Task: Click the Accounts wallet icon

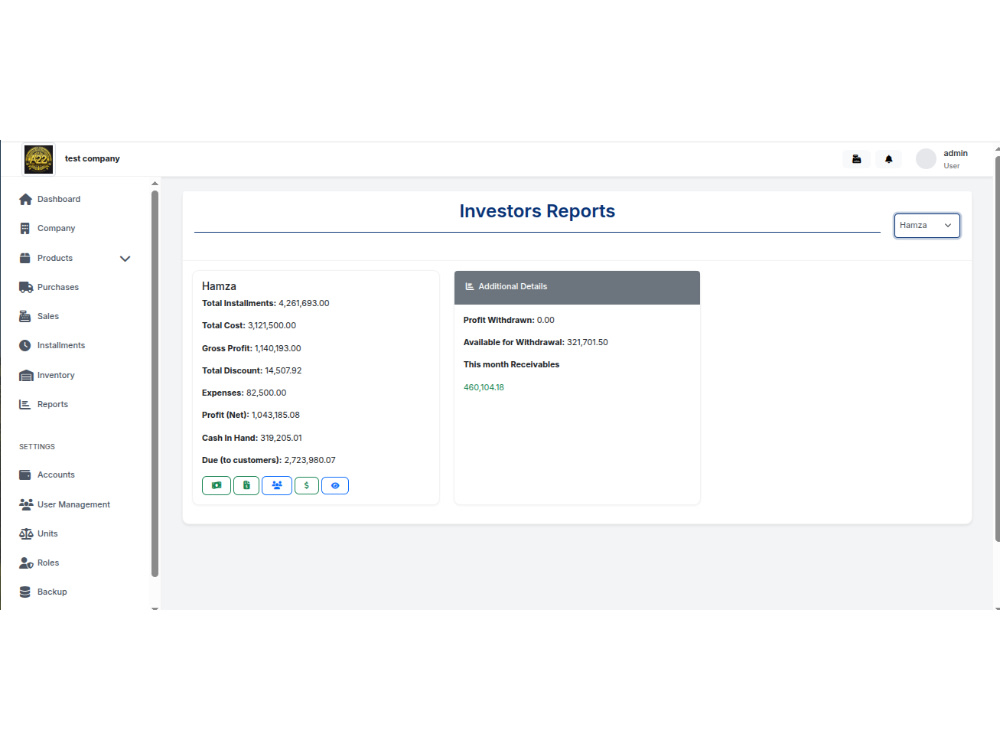Action: pos(25,475)
